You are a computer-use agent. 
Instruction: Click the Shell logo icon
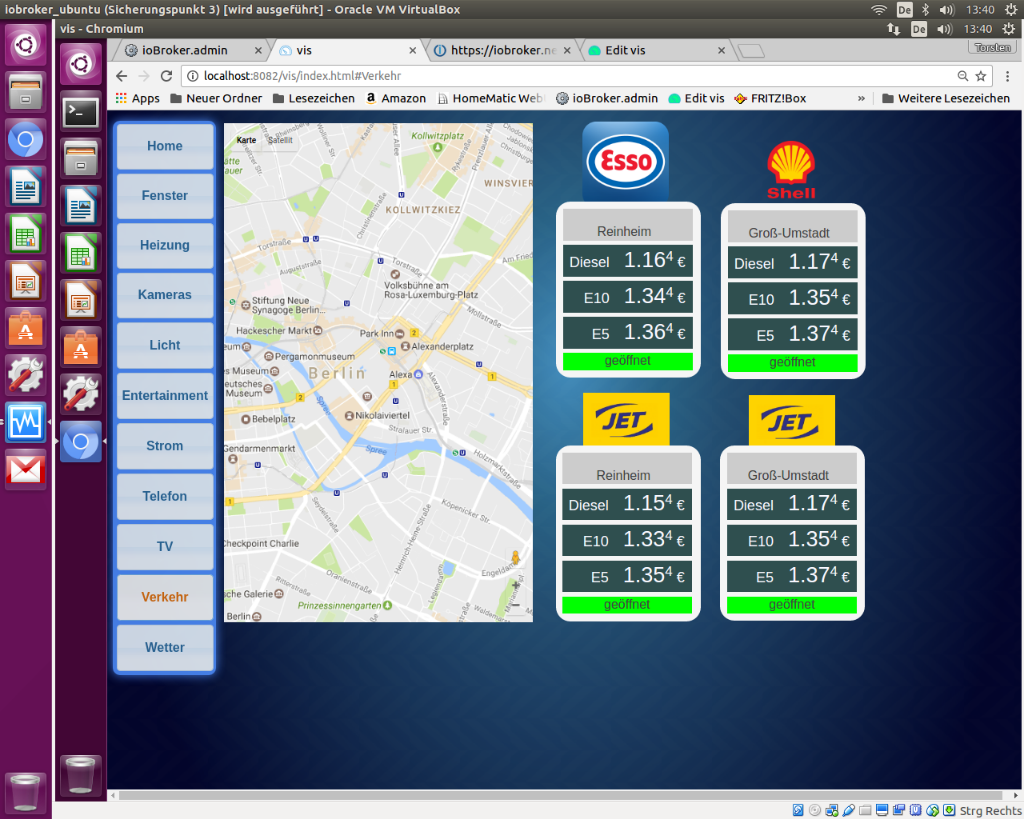click(x=791, y=170)
